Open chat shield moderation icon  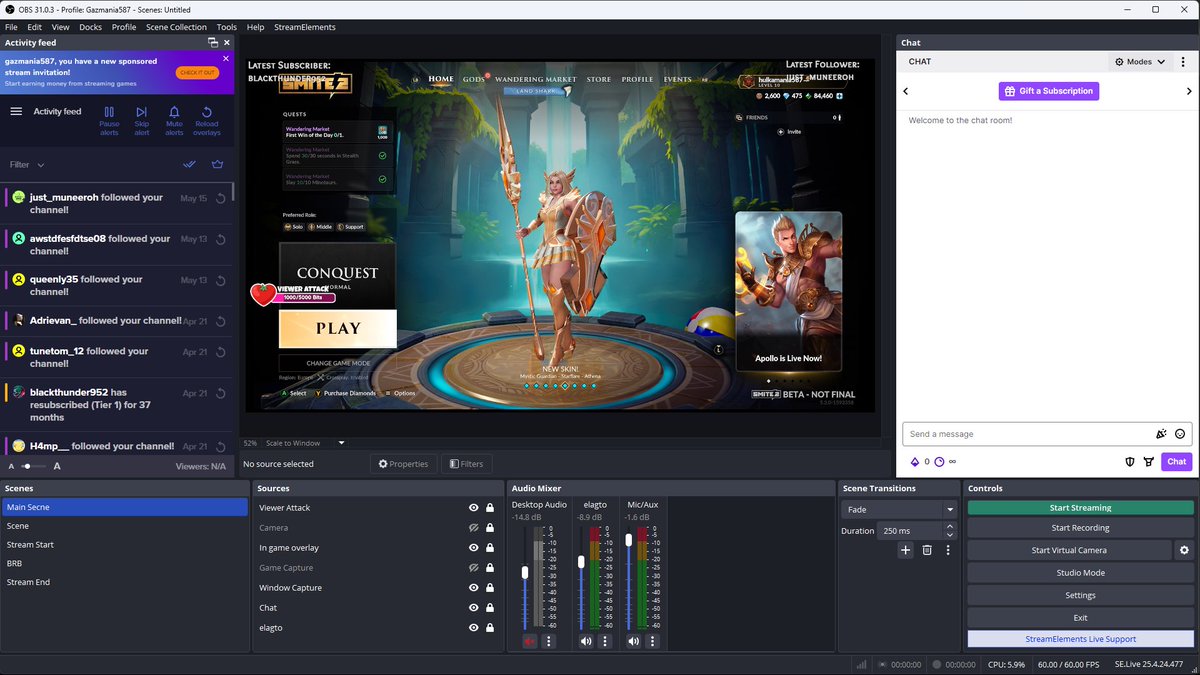coord(1130,462)
